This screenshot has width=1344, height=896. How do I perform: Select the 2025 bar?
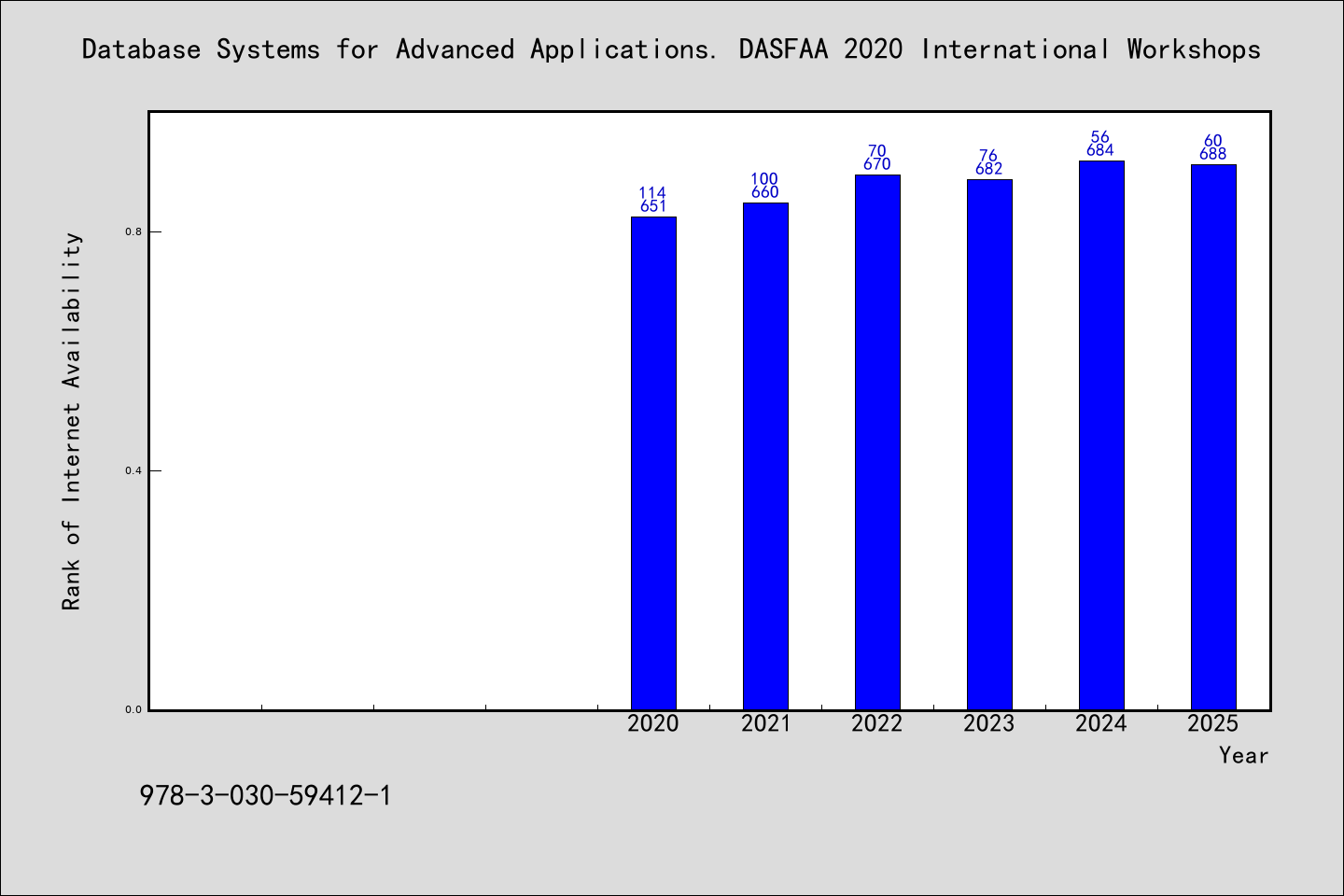pyautogui.click(x=1213, y=437)
